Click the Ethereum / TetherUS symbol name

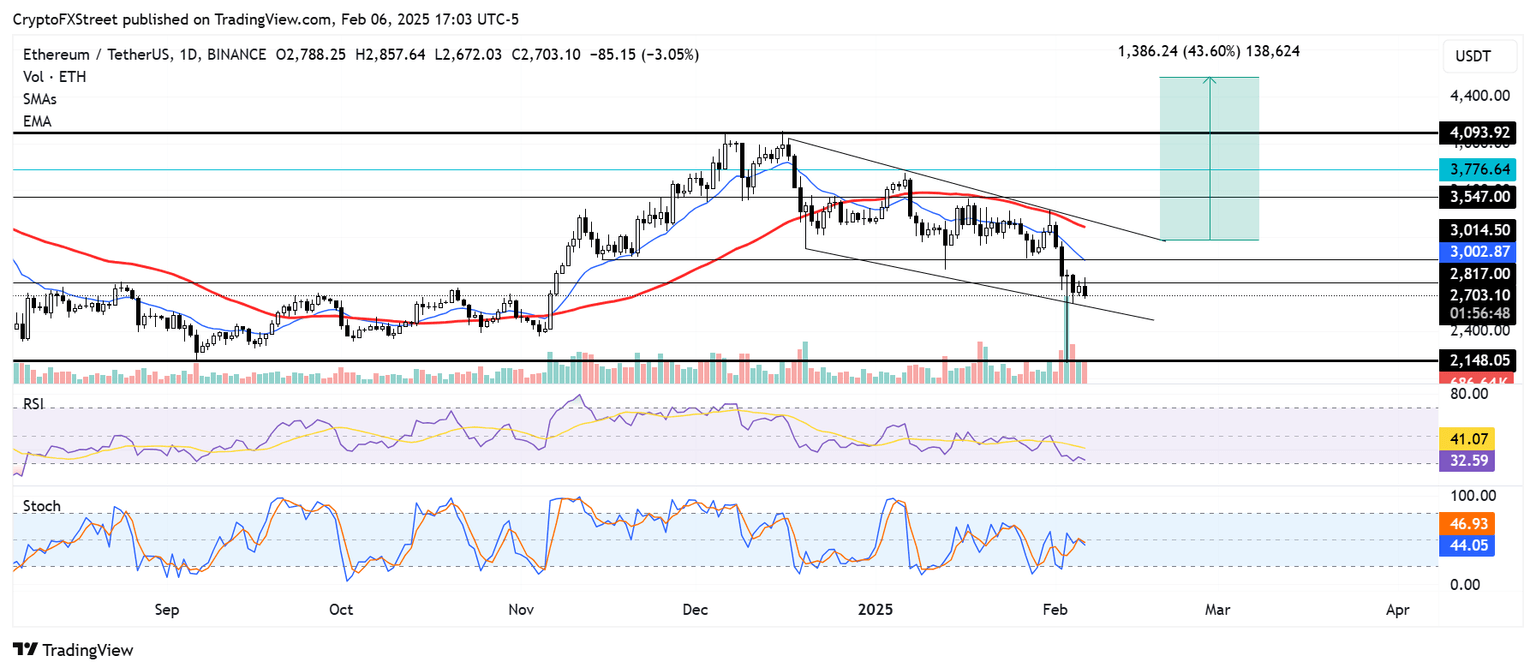pyautogui.click(x=98, y=54)
